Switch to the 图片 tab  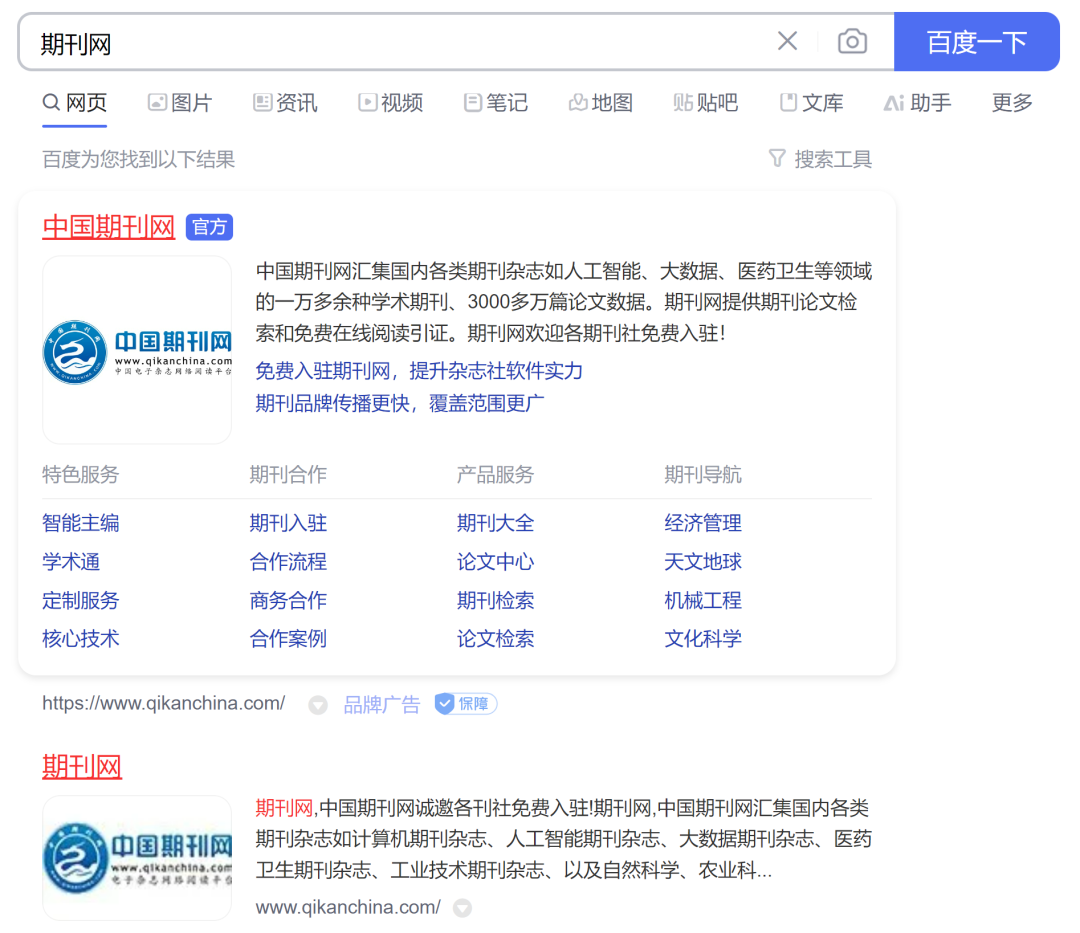coord(180,103)
